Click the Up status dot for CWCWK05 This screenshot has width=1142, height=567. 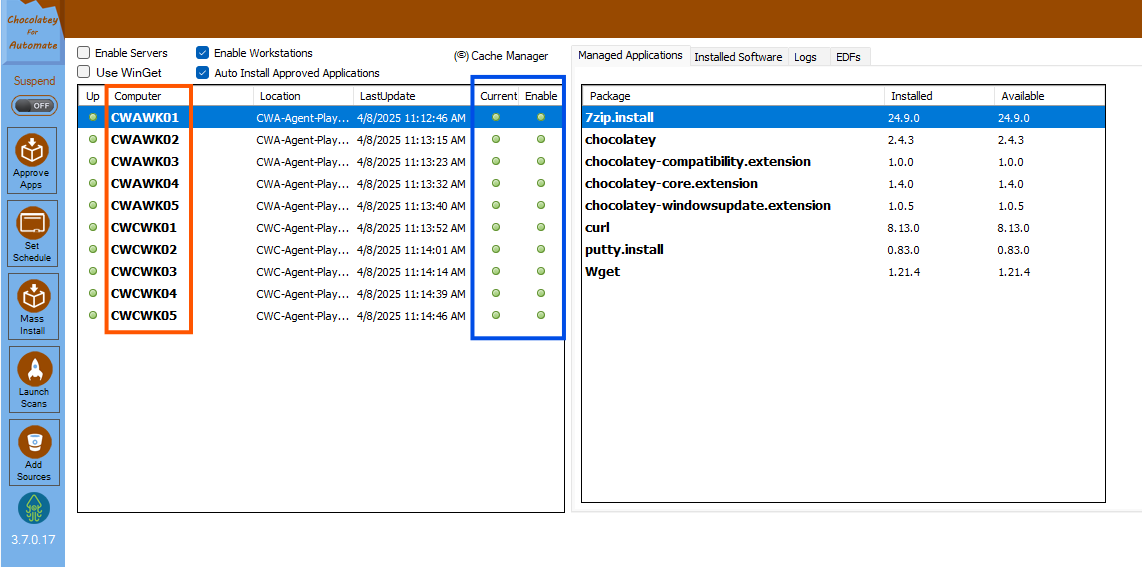pos(92,315)
